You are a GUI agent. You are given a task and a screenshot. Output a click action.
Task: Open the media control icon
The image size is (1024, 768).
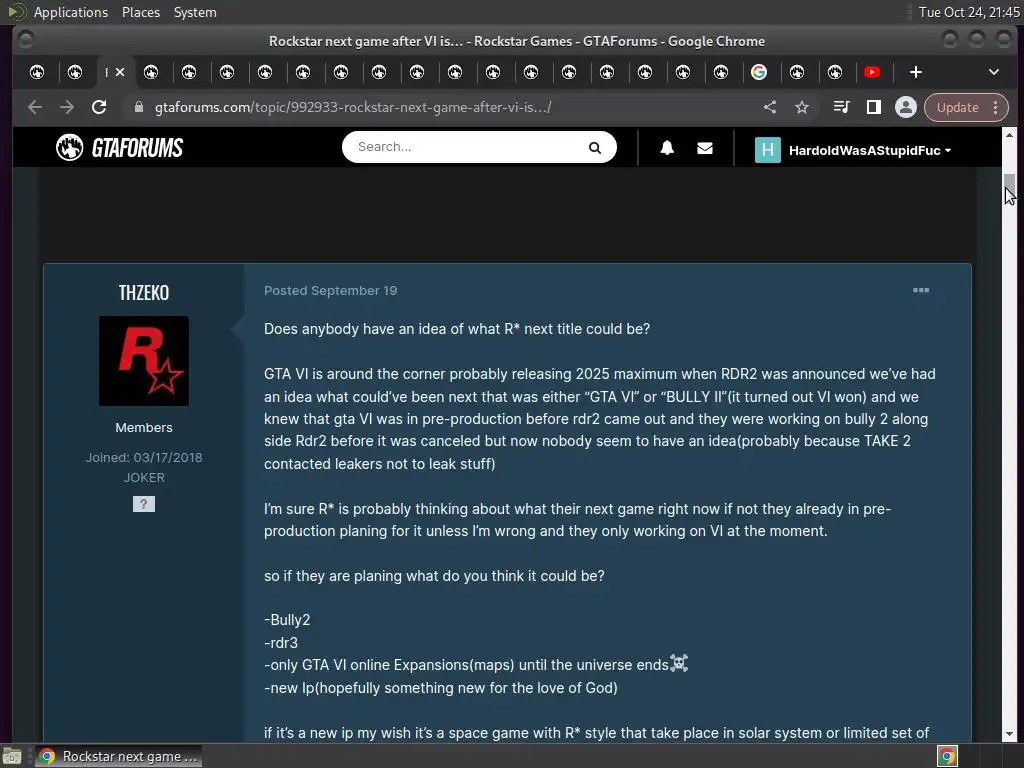841,107
